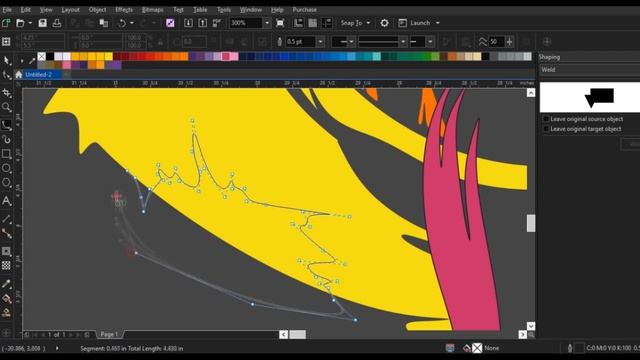The width and height of the screenshot is (640, 360).
Task: Click the vertical scrollbar thumb
Action: (531, 223)
